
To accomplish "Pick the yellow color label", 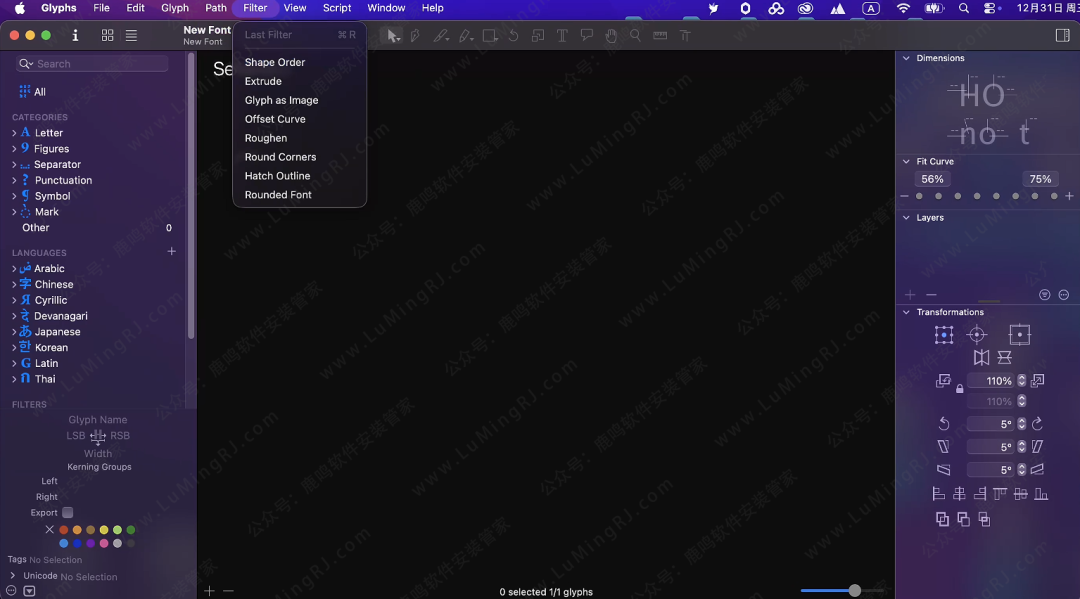I will [104, 530].
